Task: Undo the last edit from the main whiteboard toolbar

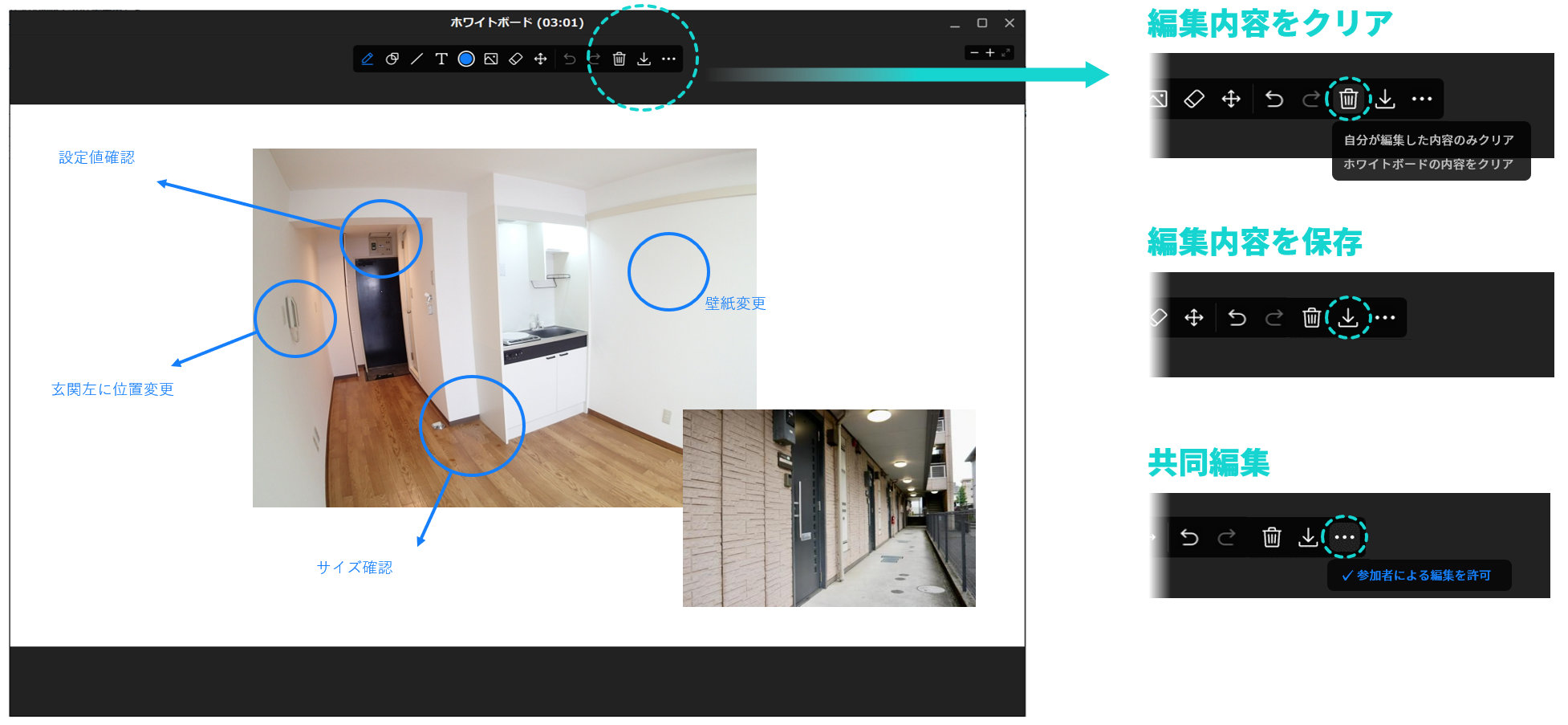Action: (x=570, y=59)
